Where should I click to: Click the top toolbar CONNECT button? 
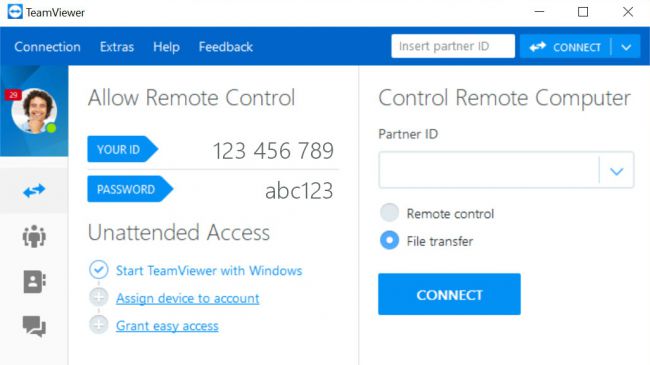[x=565, y=47]
